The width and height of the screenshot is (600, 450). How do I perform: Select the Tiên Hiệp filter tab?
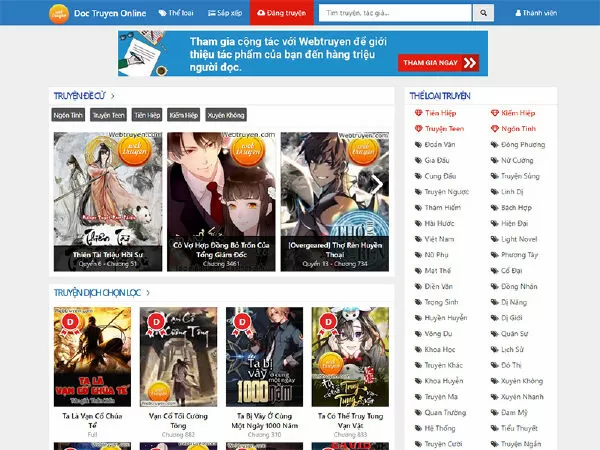147,115
